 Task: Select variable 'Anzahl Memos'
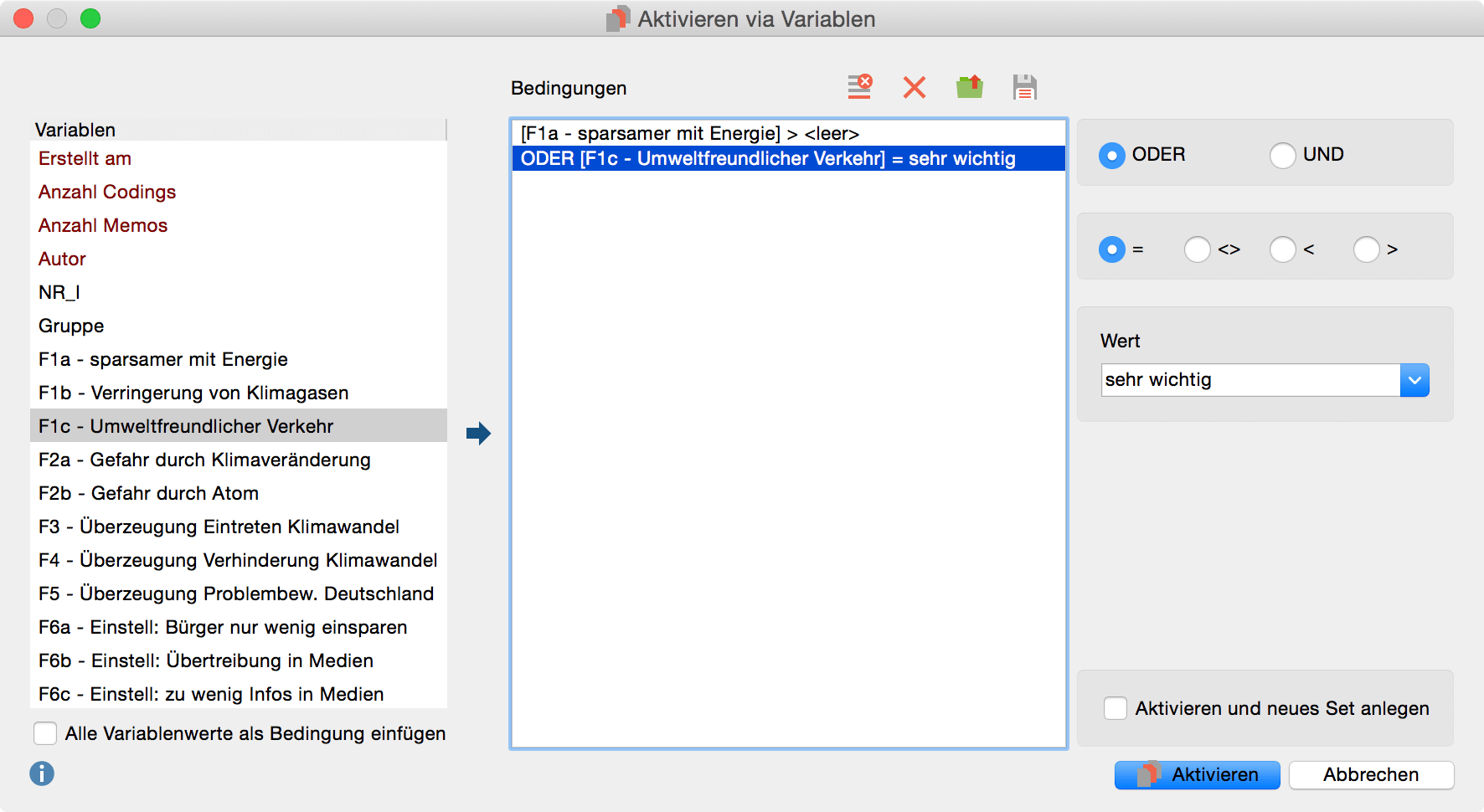tap(239, 225)
